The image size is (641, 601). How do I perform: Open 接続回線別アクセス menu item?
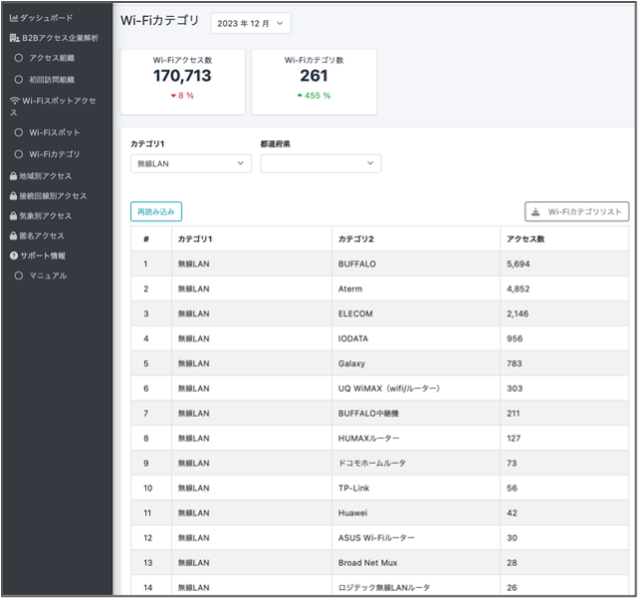tap(48, 196)
